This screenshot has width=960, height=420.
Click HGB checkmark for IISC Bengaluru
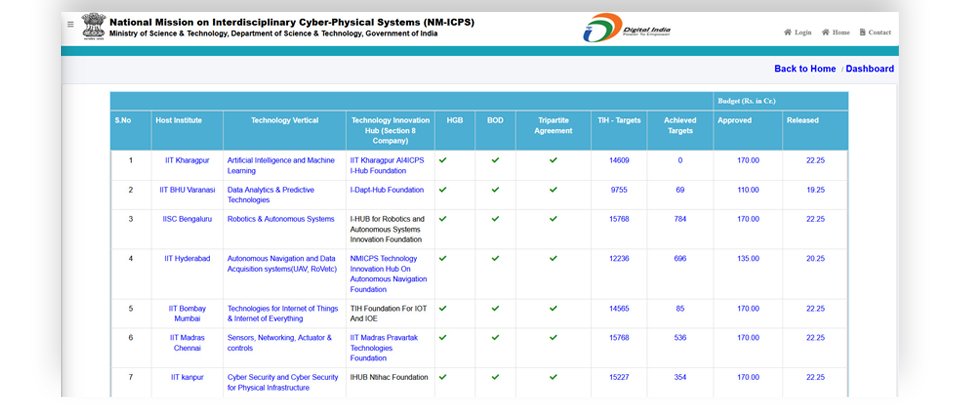[443, 219]
